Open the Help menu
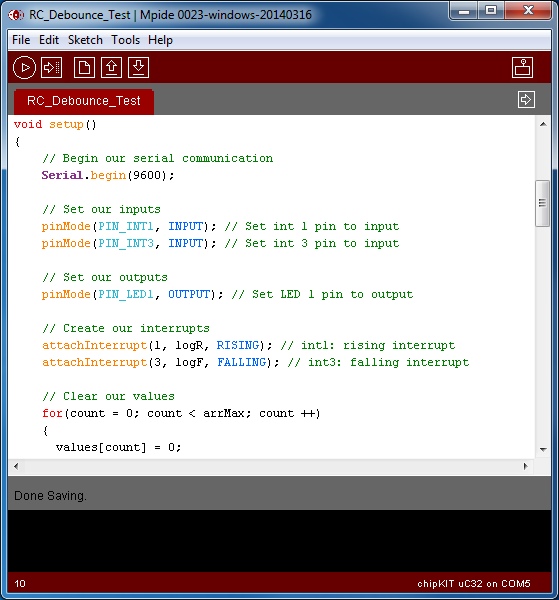Image resolution: width=559 pixels, height=600 pixels. (x=160, y=40)
